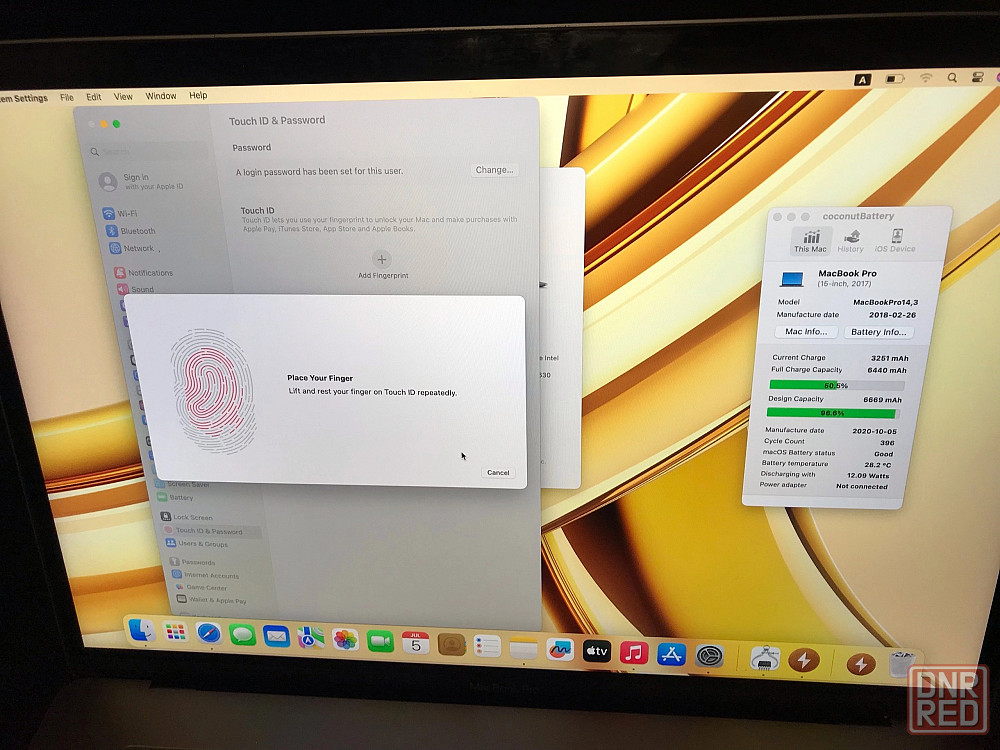The width and height of the screenshot is (1000, 750).
Task: Open Control Center in the menu bar
Action: click(x=977, y=78)
